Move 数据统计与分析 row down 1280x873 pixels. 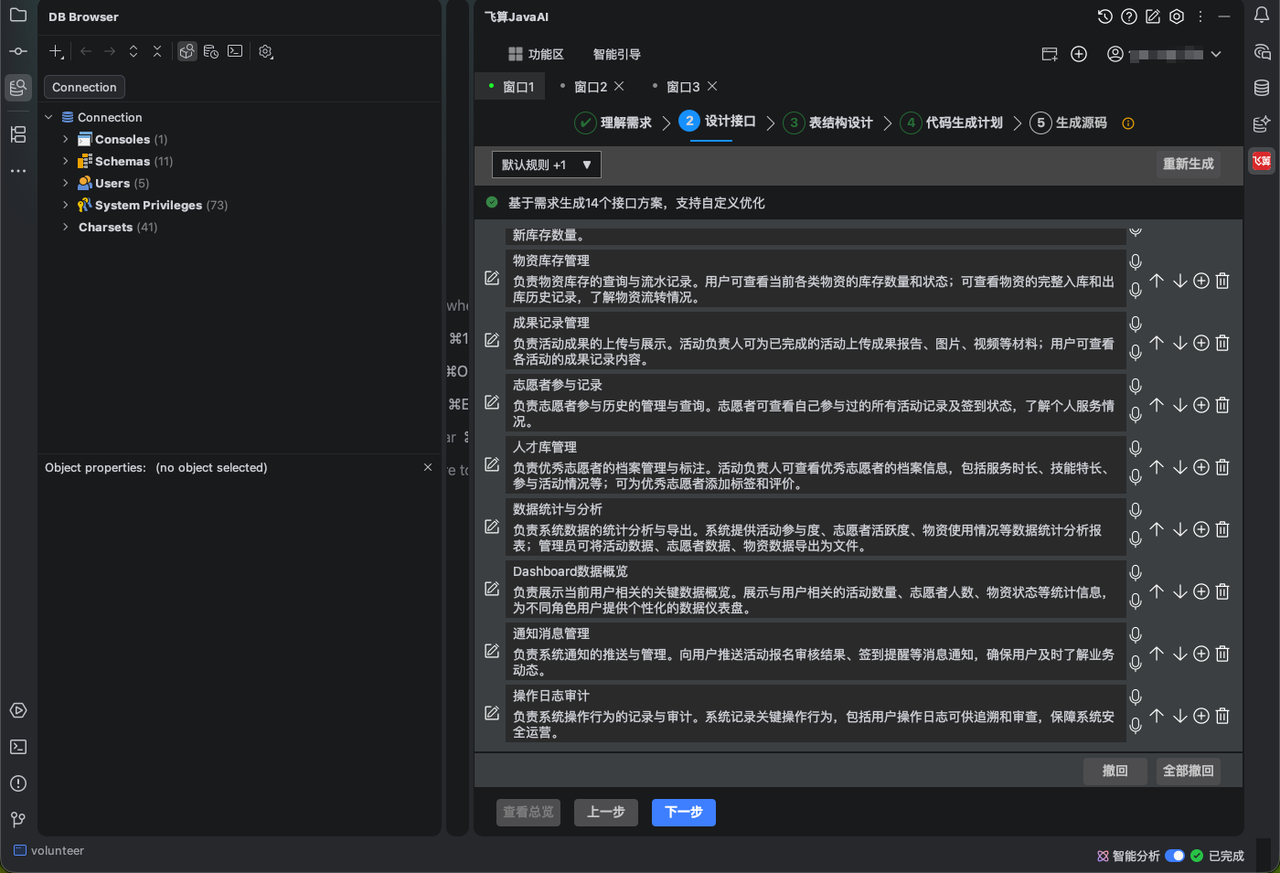(1180, 529)
